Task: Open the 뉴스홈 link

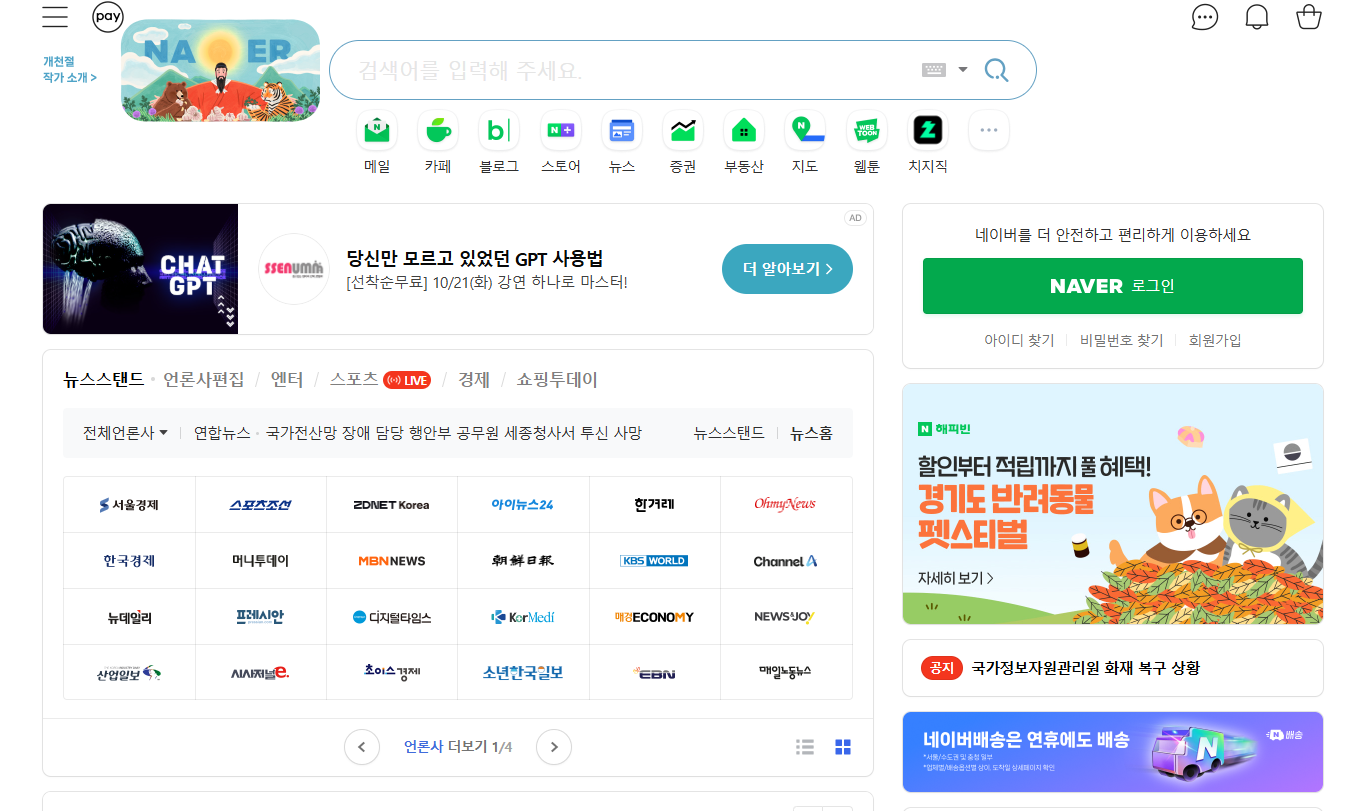Action: coord(811,433)
